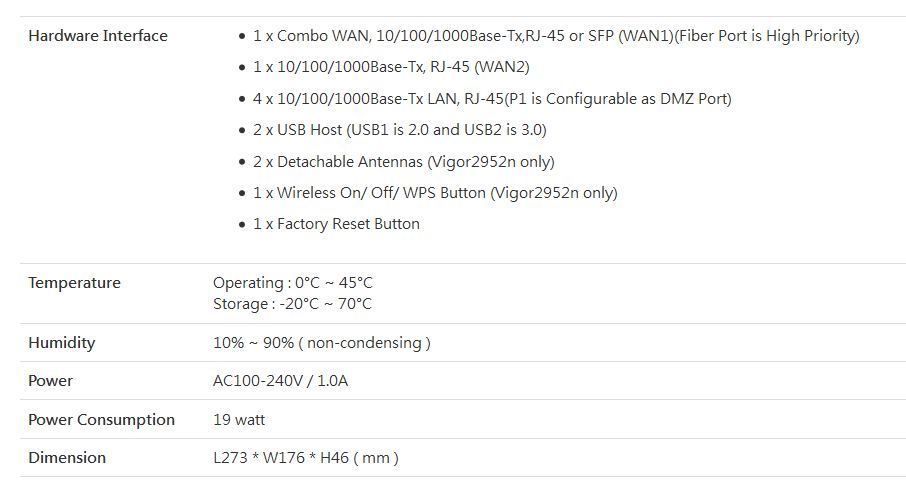Click the Dimension row label

pyautogui.click(x=67, y=458)
